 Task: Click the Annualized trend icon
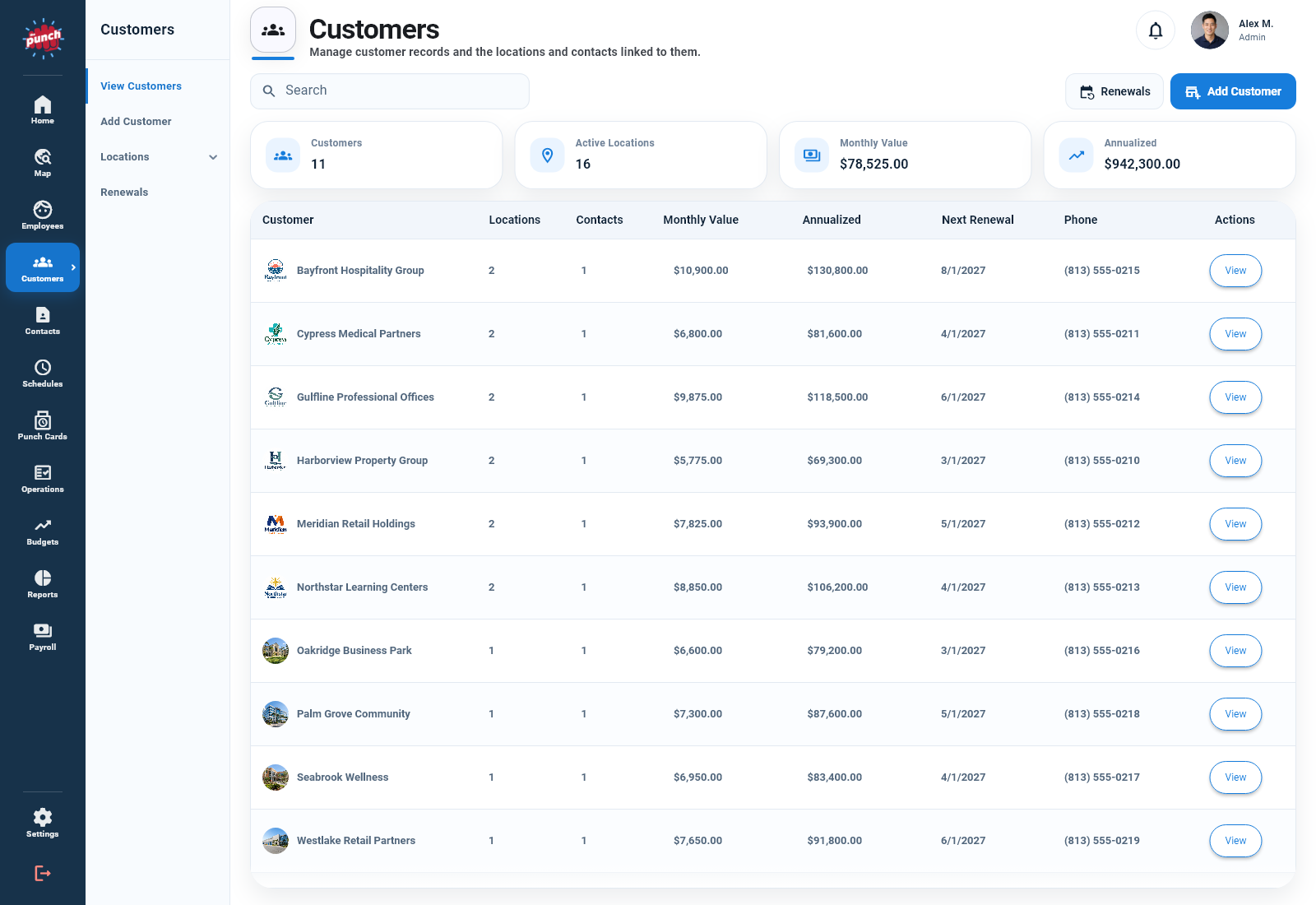coord(1077,155)
